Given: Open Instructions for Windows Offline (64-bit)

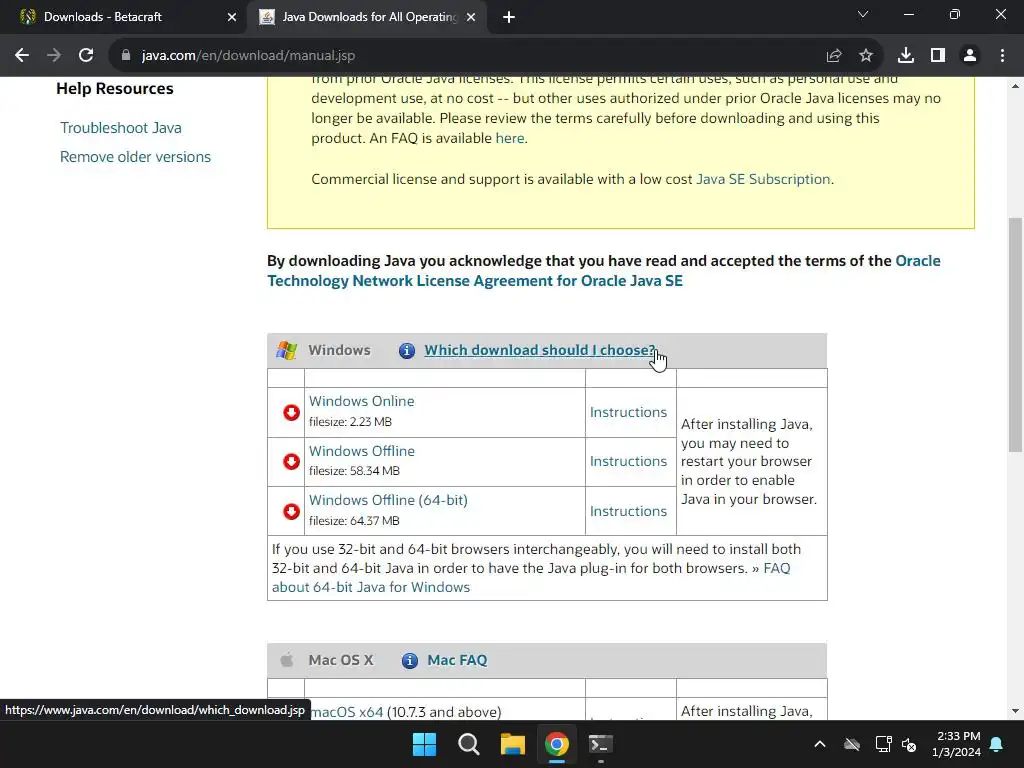Looking at the screenshot, I should tap(628, 511).
